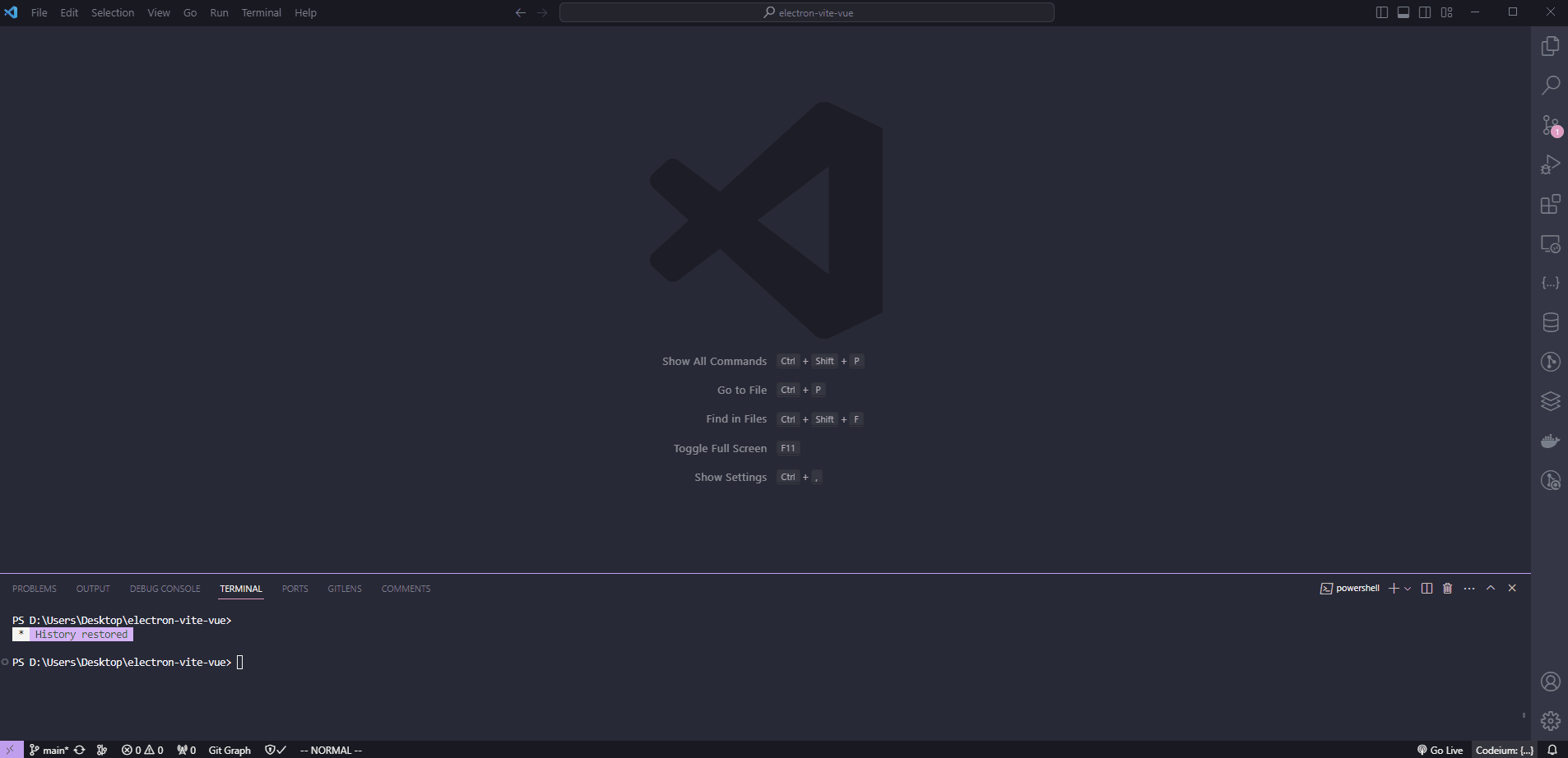Toggle Panel layout button
Viewport: 1568px width, 758px height.
[1403, 12]
